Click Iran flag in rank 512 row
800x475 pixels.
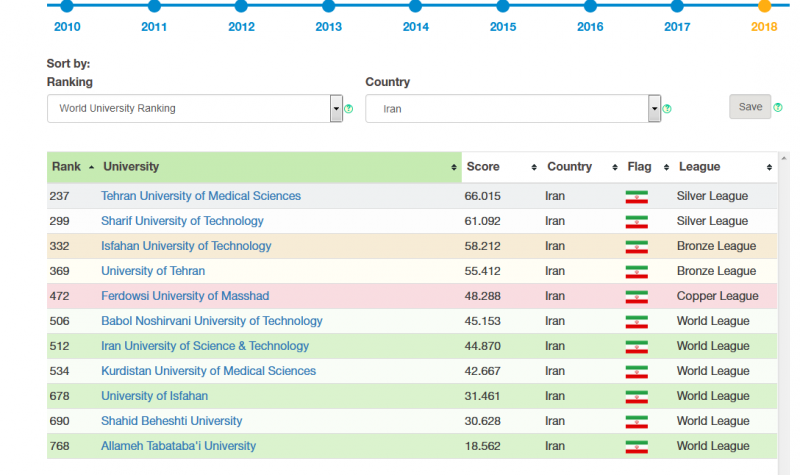[x=636, y=347]
